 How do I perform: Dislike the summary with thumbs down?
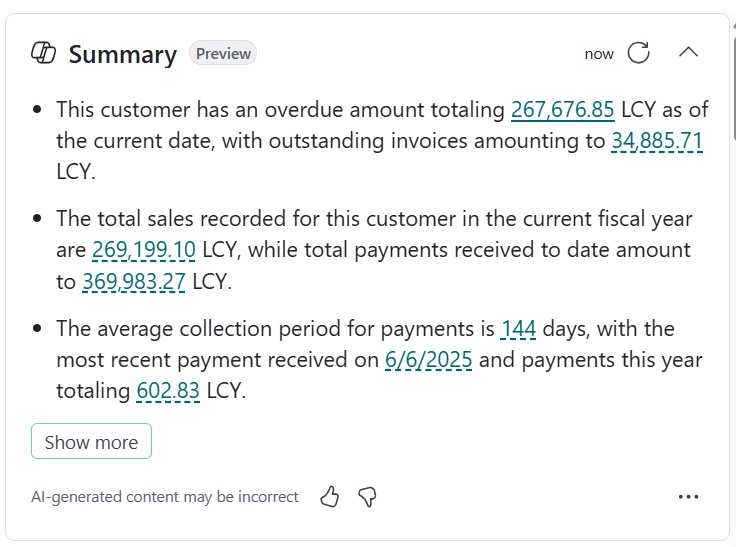367,496
